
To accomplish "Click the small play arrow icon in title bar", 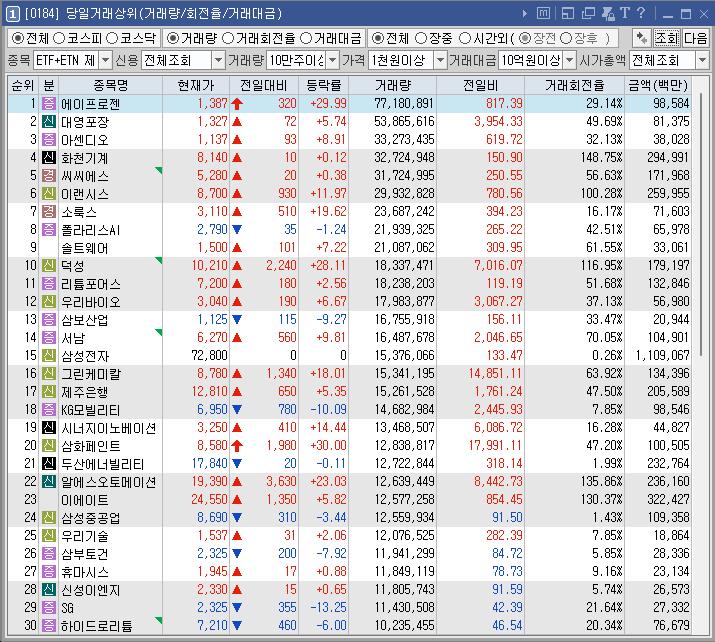I will [525, 14].
